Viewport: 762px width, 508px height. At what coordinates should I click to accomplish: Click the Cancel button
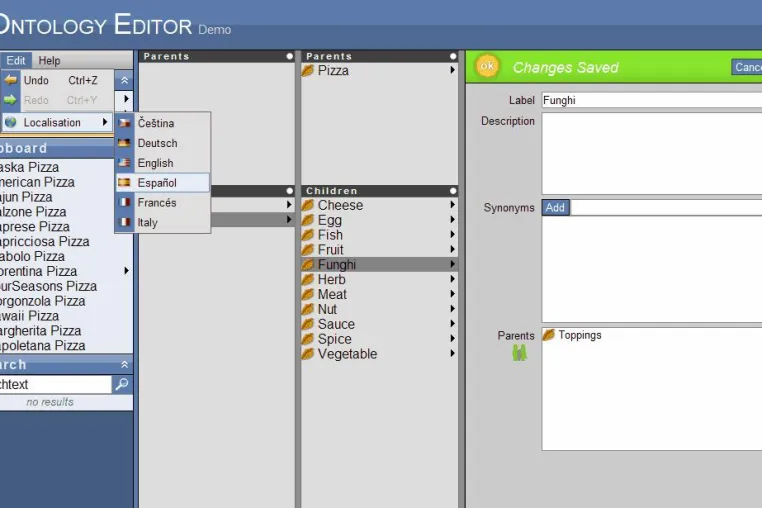(x=747, y=67)
